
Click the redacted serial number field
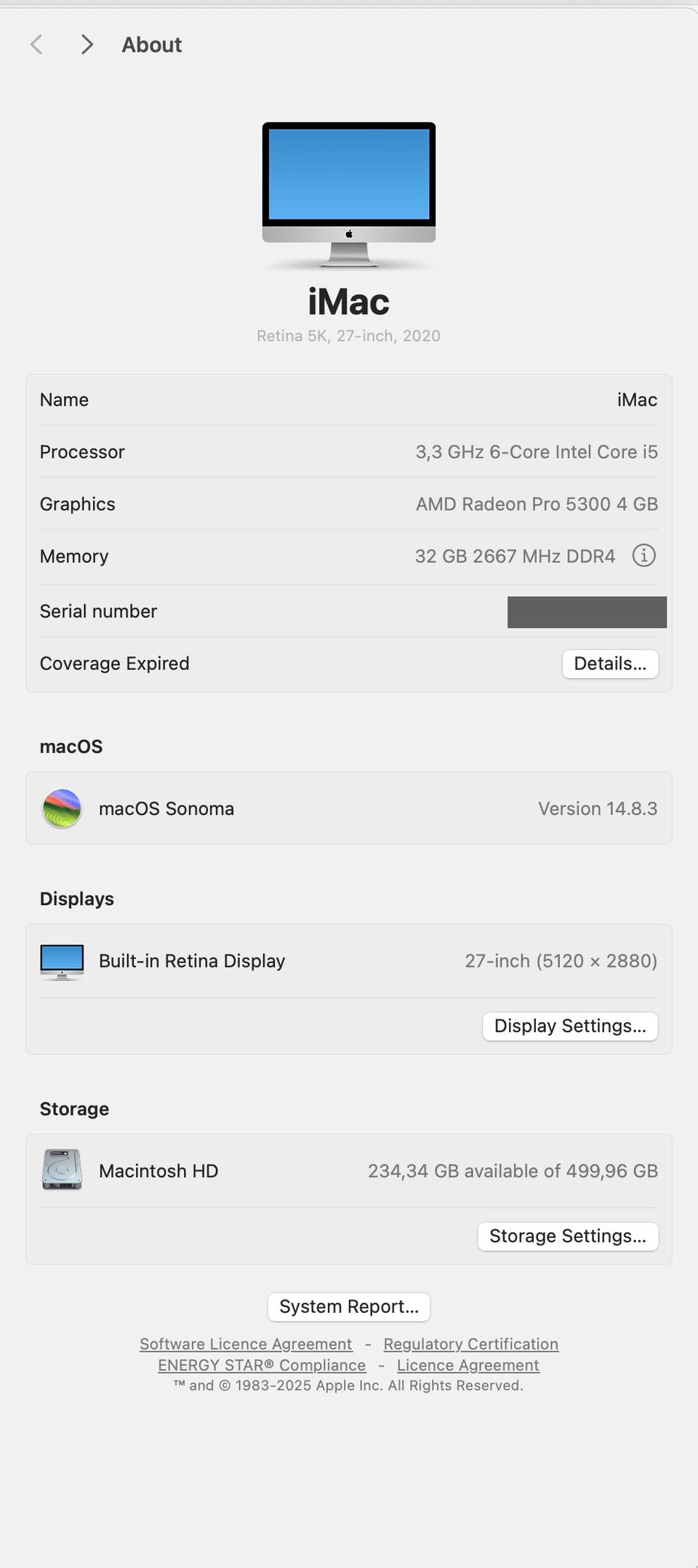(x=587, y=612)
